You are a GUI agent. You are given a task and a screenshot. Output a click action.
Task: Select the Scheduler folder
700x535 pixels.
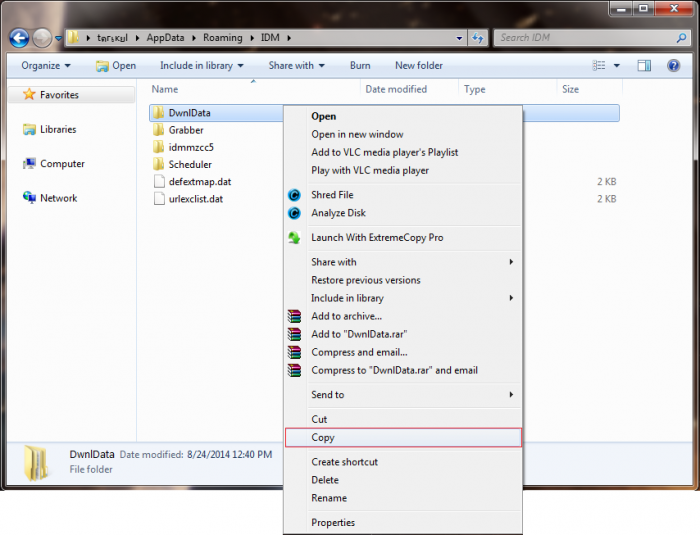(x=190, y=165)
